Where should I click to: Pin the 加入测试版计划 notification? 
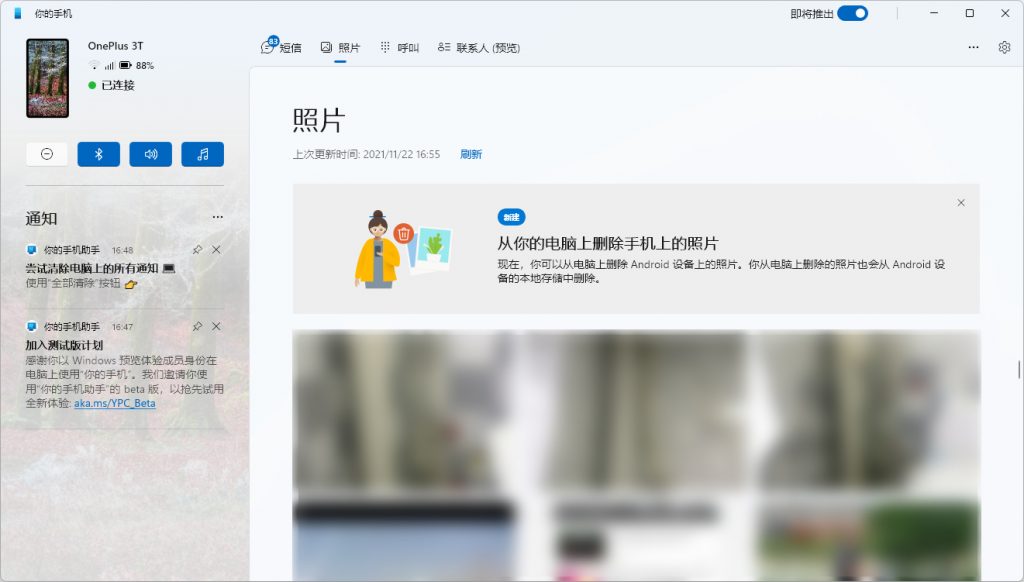pyautogui.click(x=197, y=326)
